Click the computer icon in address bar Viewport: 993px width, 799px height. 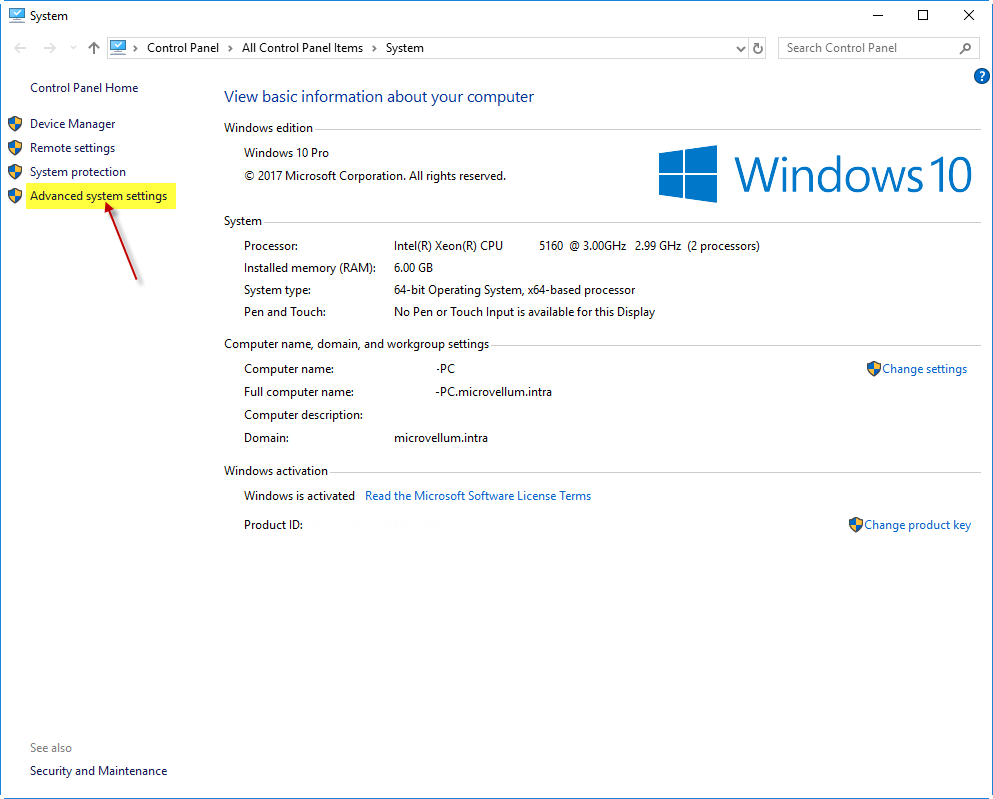(x=118, y=47)
